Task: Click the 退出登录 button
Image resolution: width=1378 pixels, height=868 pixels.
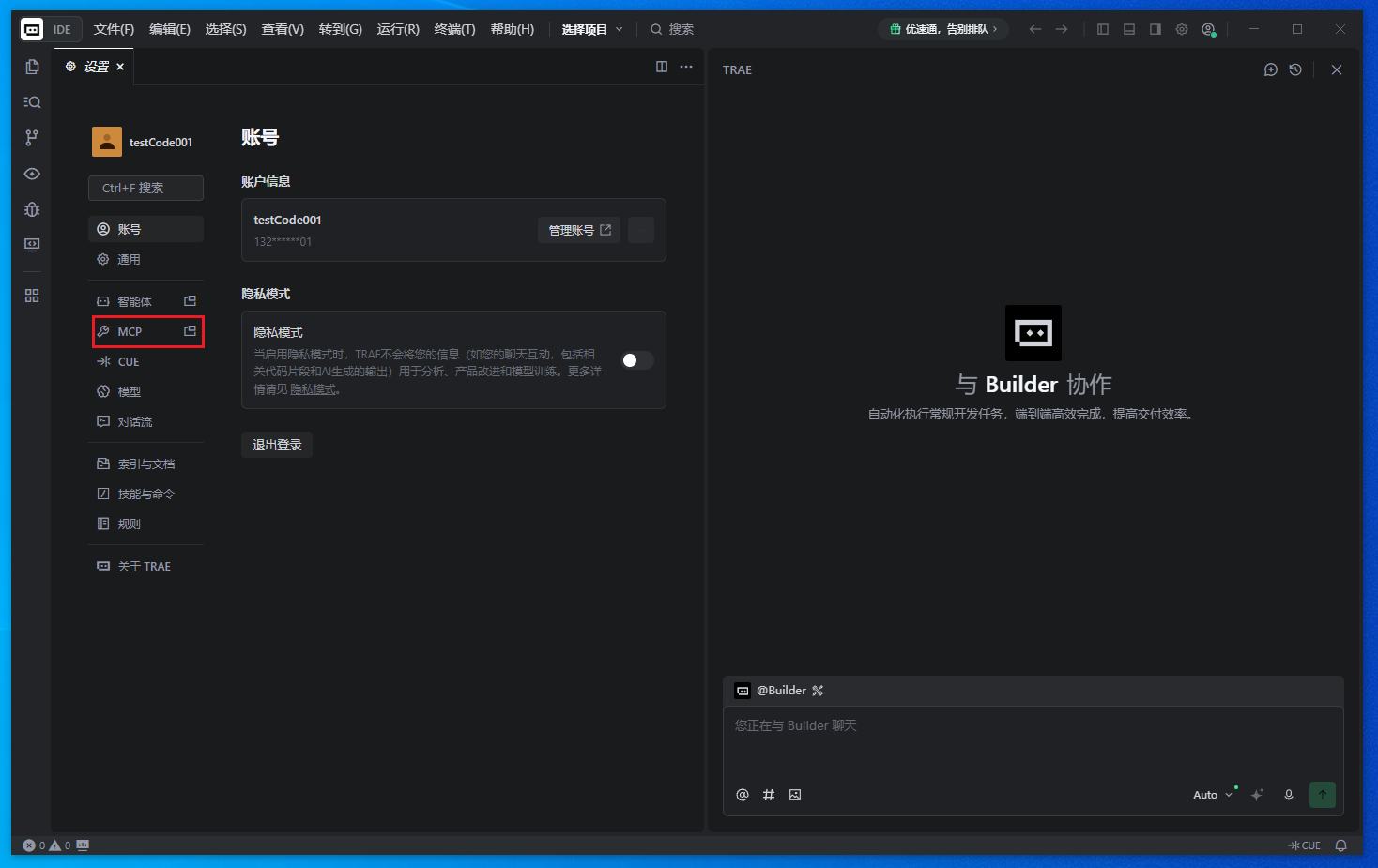Action: point(277,445)
